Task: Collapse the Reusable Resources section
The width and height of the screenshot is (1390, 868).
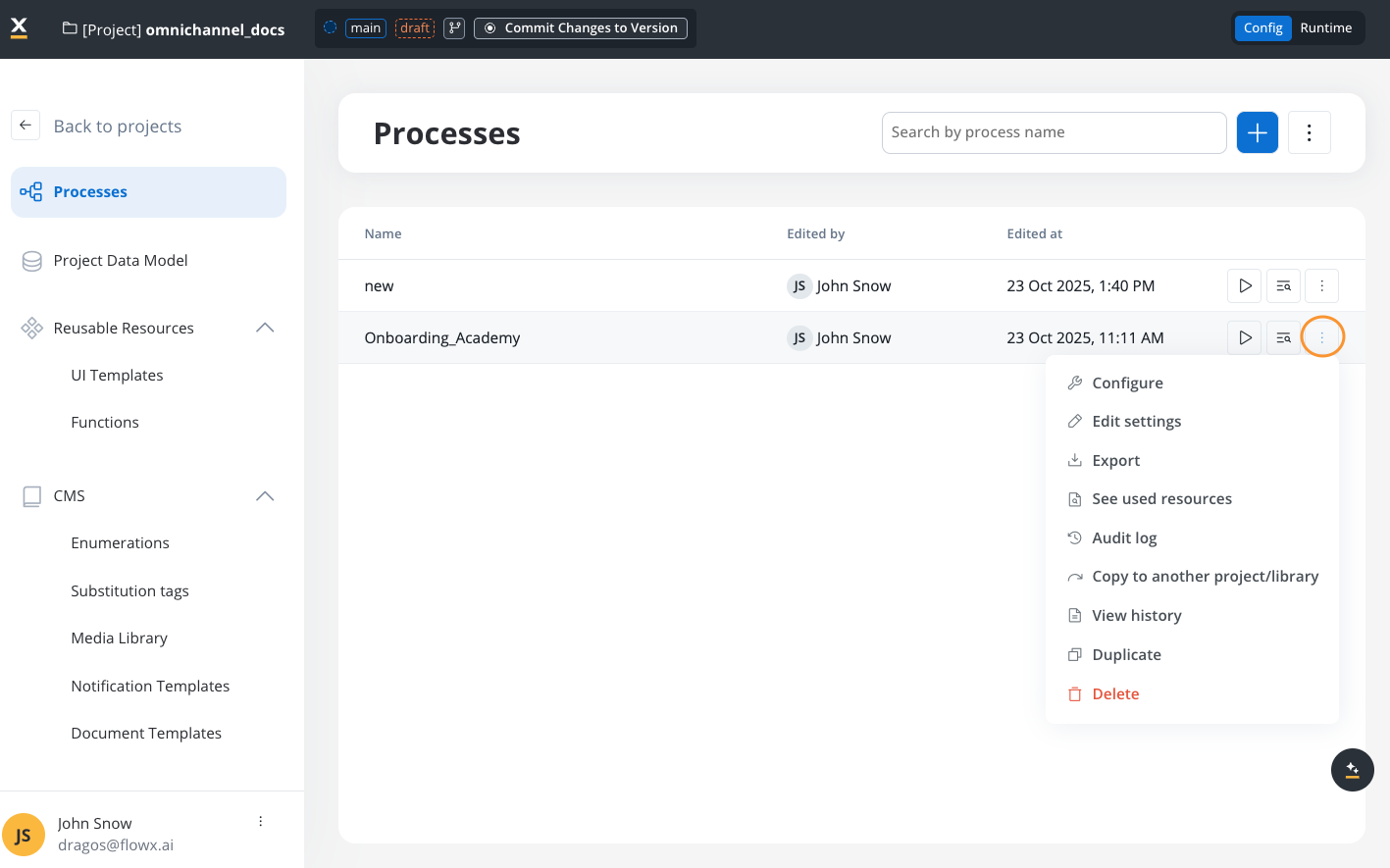Action: (x=264, y=328)
